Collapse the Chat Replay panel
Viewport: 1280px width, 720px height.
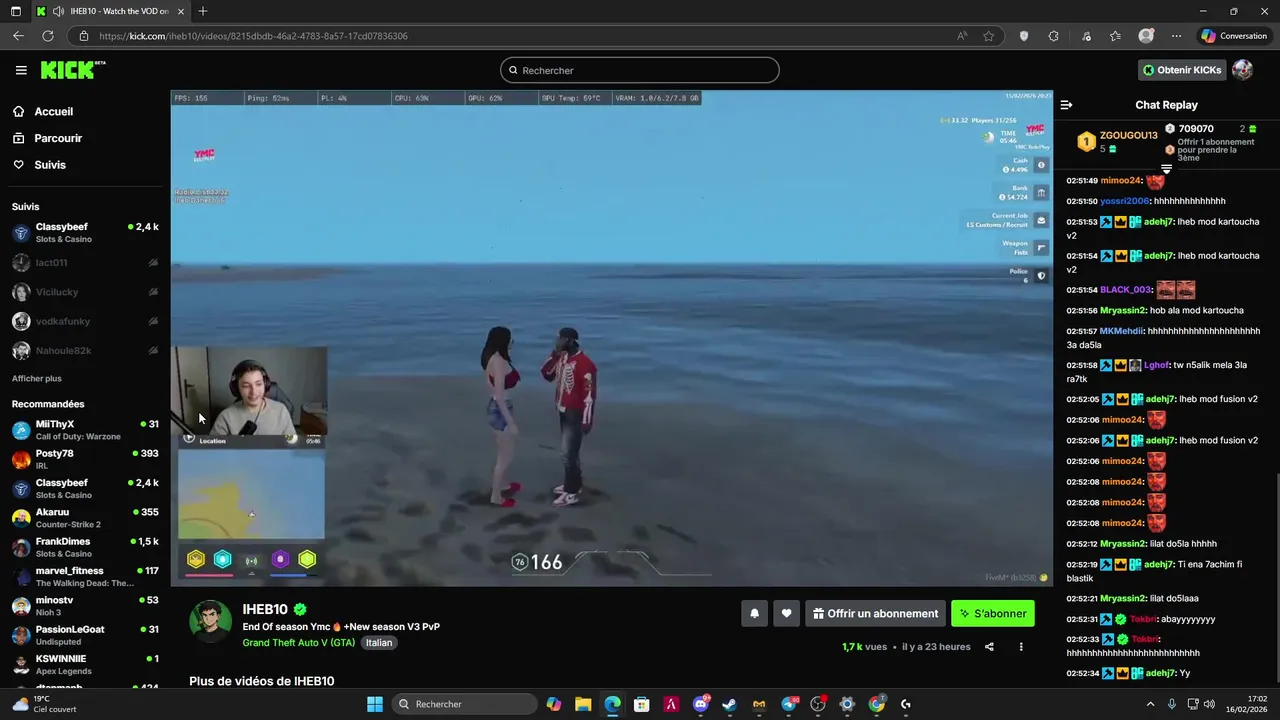(x=1066, y=105)
